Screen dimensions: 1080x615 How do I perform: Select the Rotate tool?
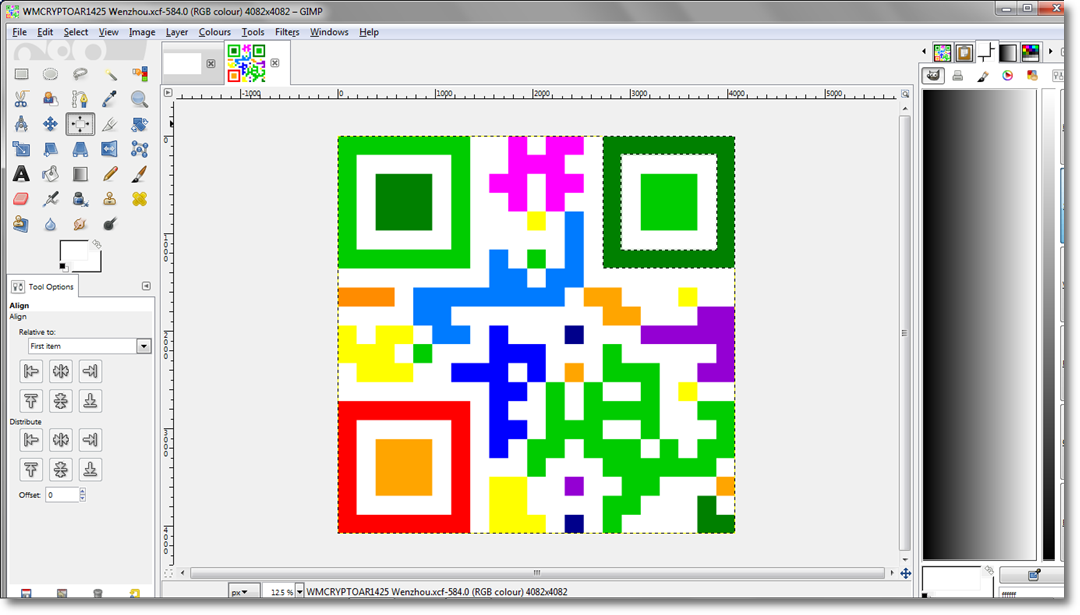139,124
